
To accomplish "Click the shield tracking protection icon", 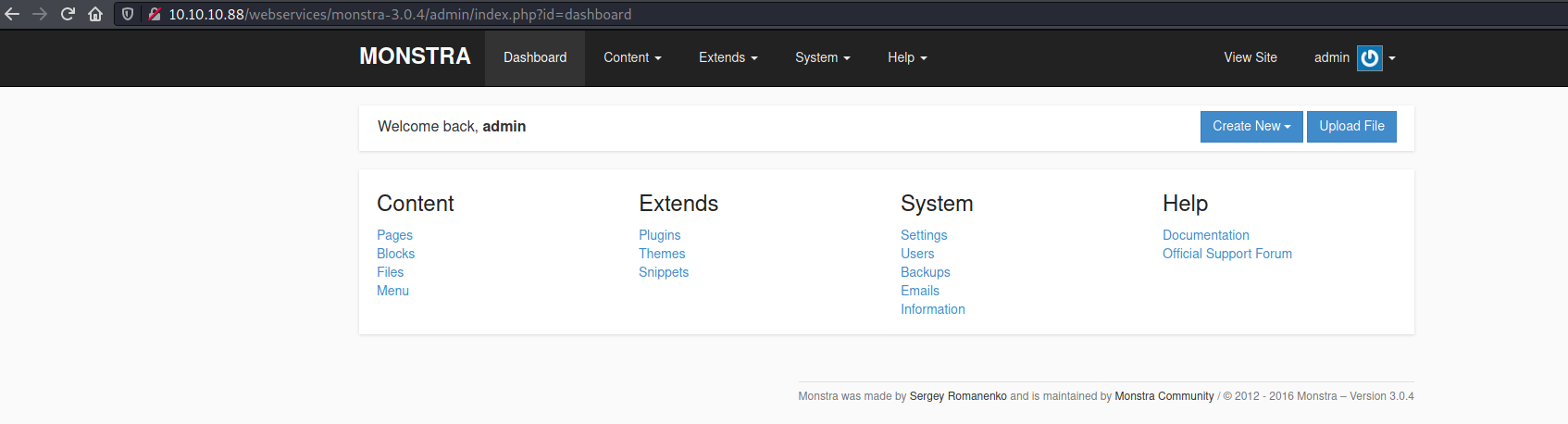I will 129,14.
